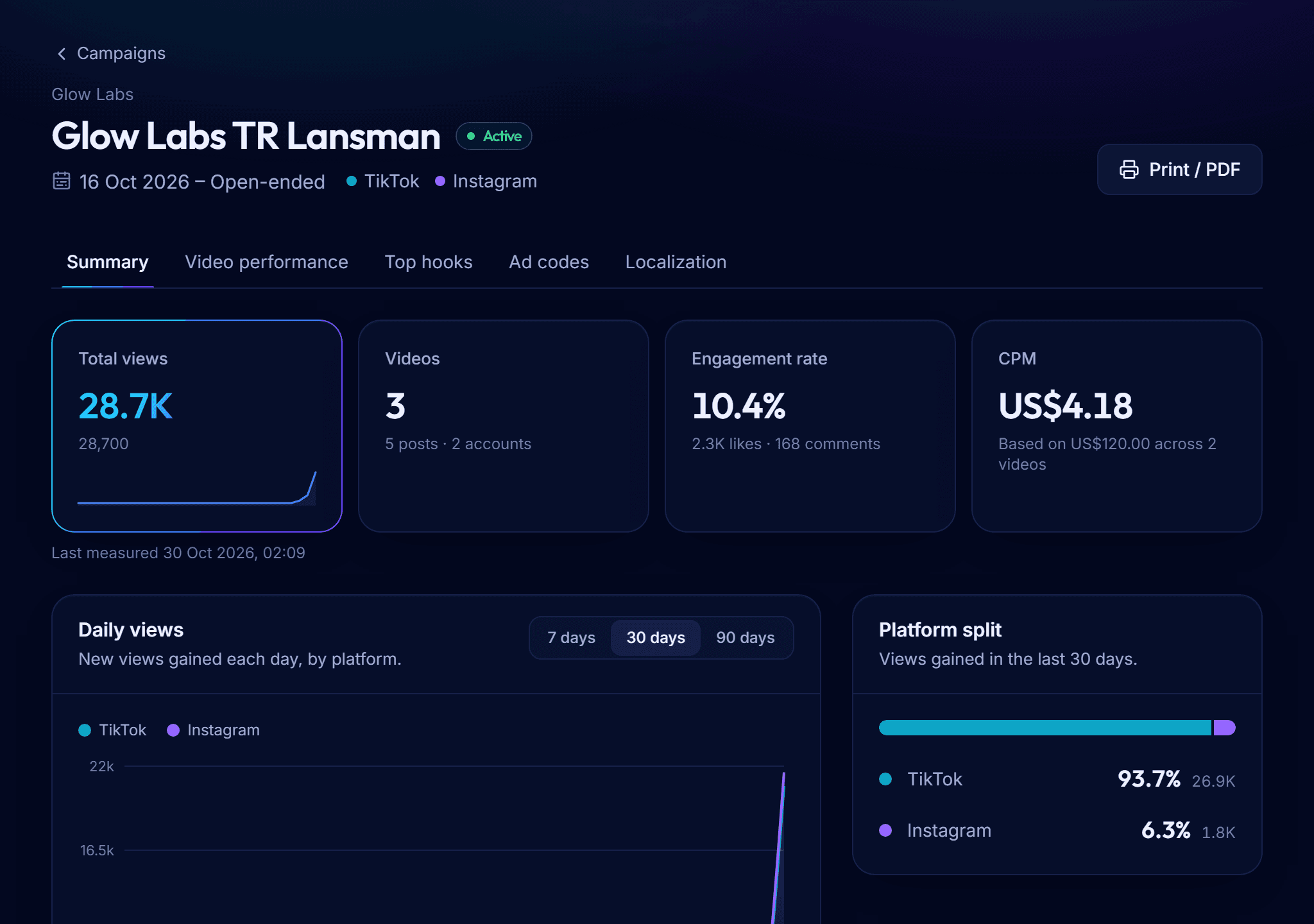This screenshot has width=1314, height=924.
Task: Select the Videos card
Action: click(504, 426)
